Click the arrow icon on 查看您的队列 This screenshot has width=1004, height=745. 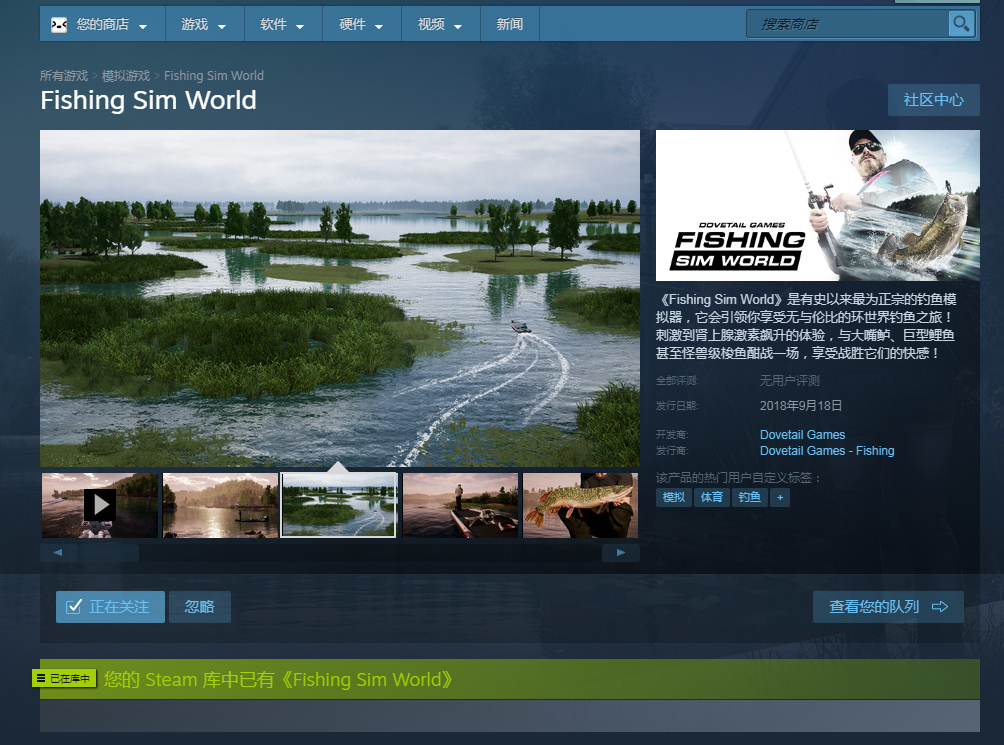click(x=940, y=607)
